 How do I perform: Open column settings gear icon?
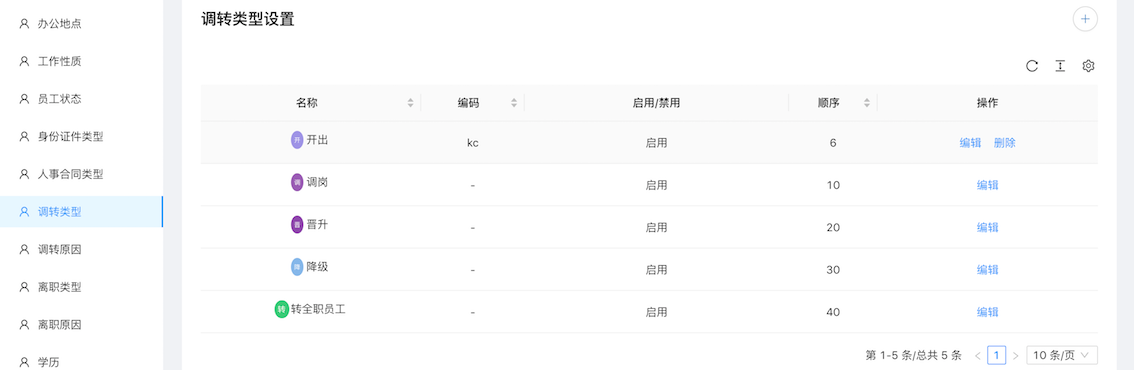[1088, 66]
